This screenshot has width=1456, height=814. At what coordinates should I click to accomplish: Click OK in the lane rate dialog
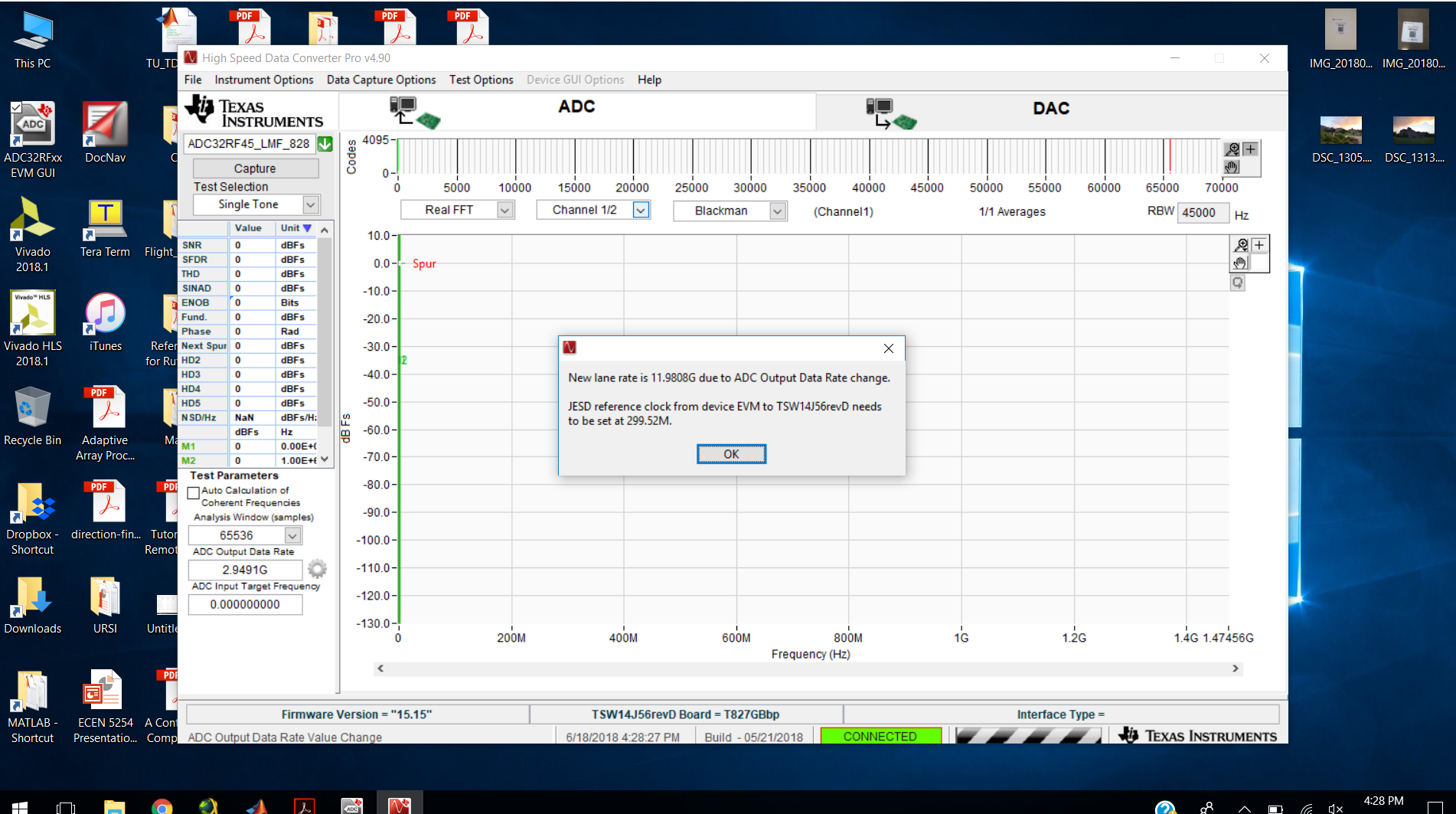pos(731,454)
